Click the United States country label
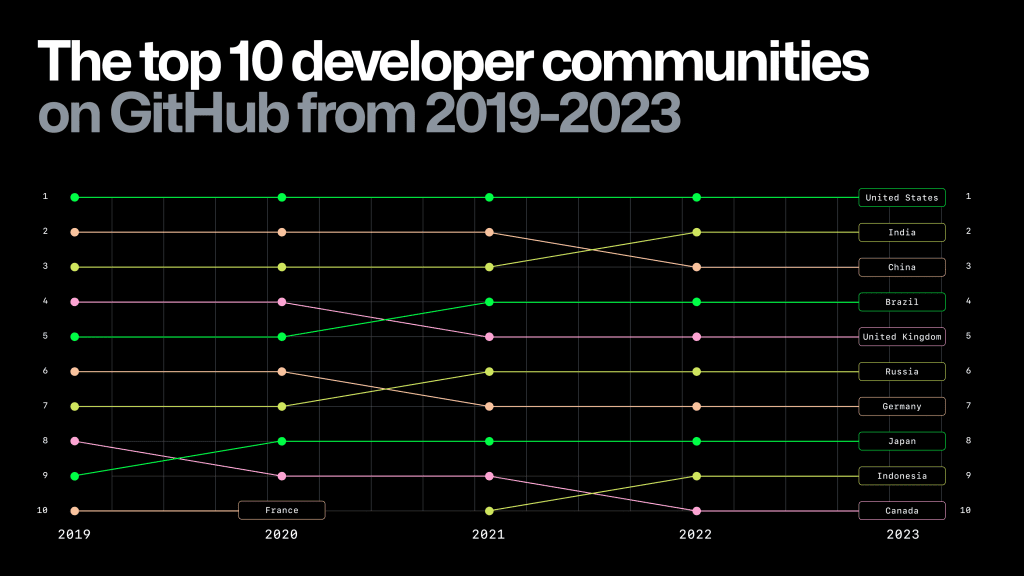The image size is (1024, 576). click(x=901, y=197)
